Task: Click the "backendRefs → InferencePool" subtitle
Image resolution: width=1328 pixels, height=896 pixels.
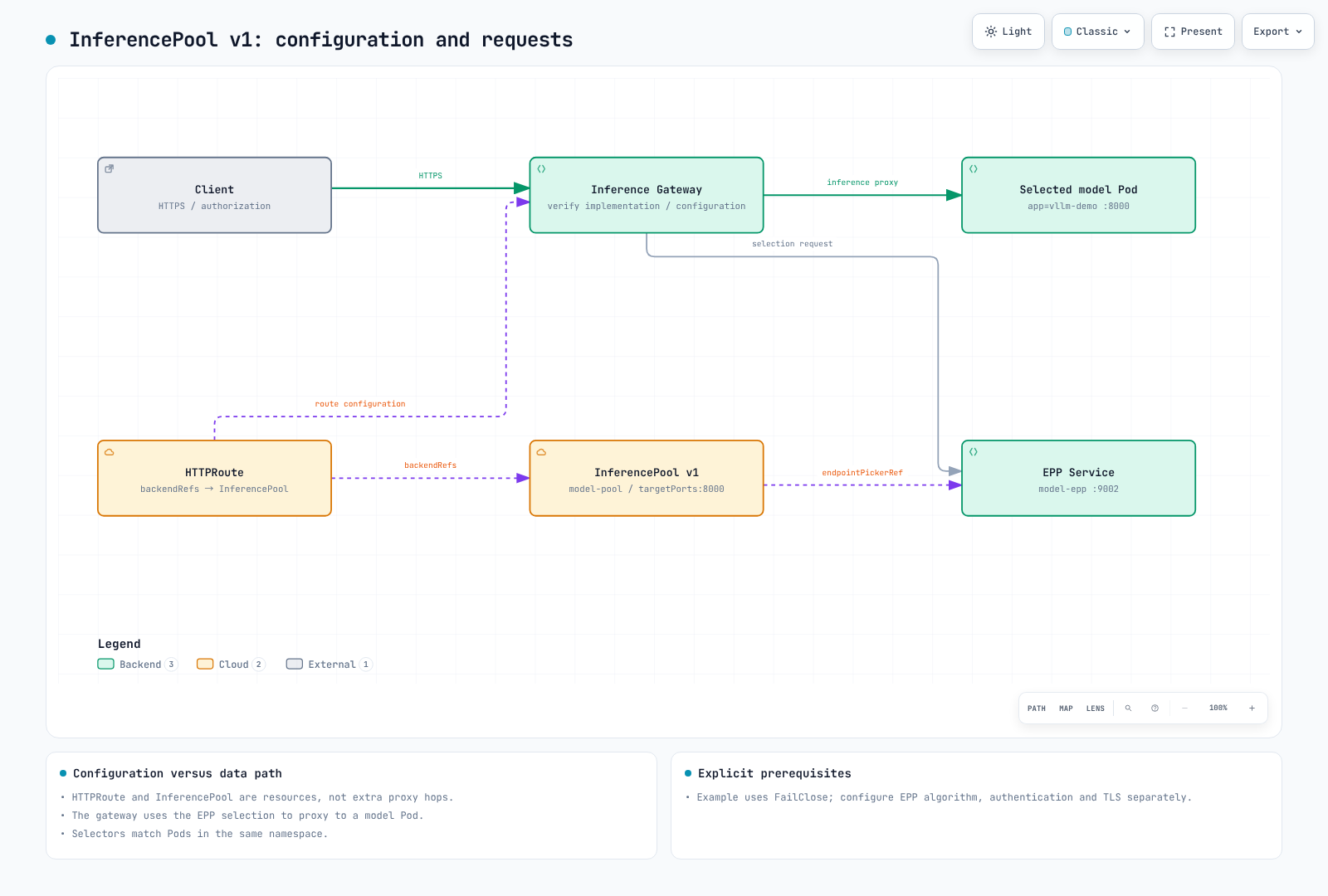Action: [214, 489]
